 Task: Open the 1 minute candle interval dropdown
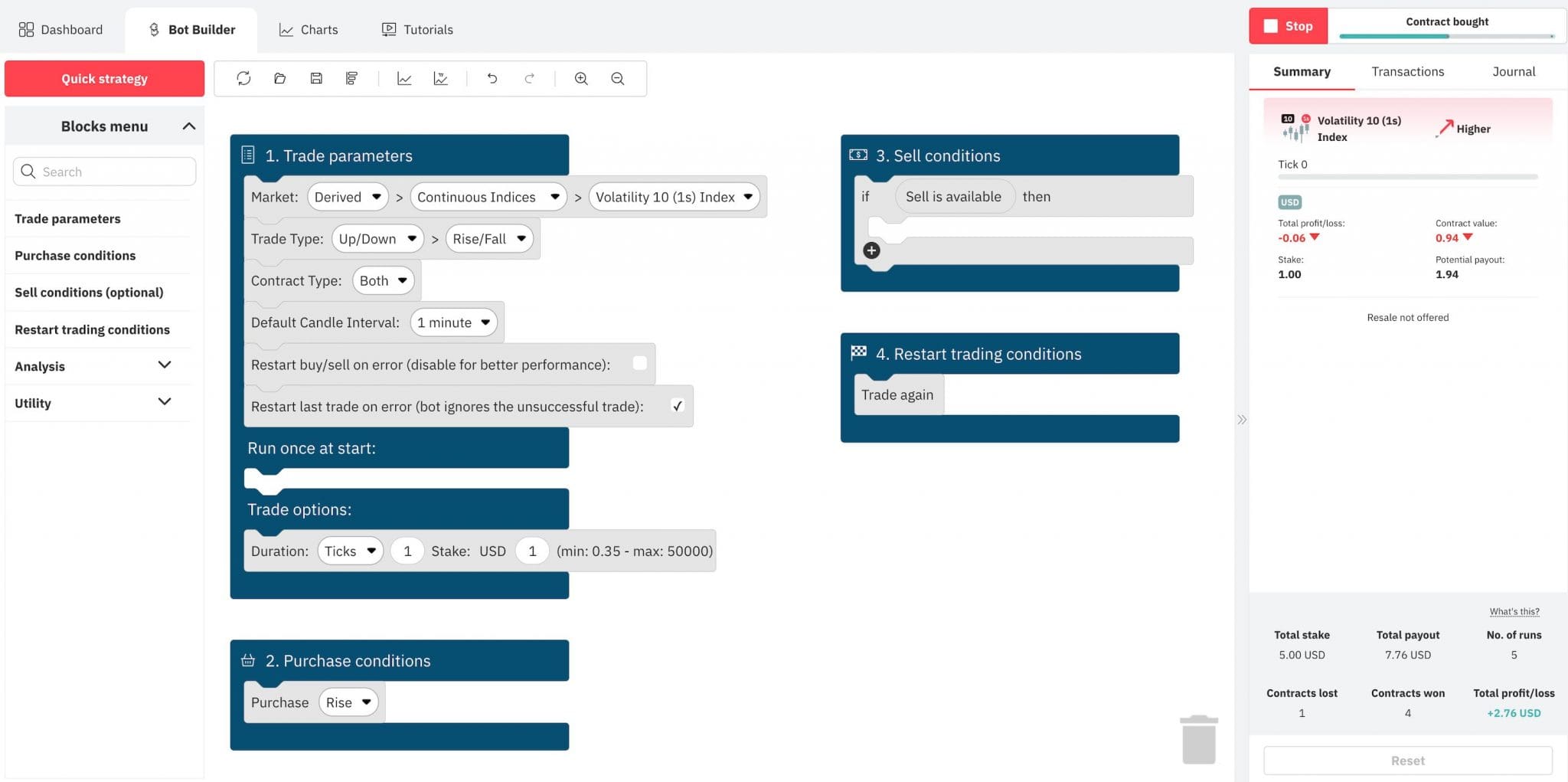pyautogui.click(x=453, y=322)
